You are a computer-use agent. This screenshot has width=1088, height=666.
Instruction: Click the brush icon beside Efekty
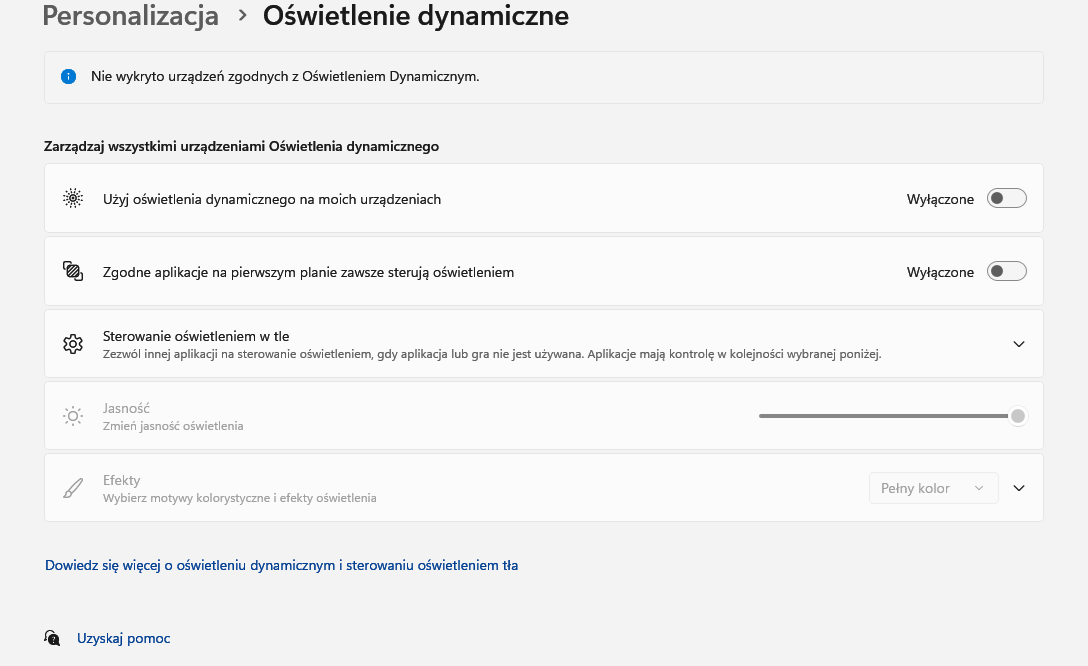pyautogui.click(x=72, y=488)
